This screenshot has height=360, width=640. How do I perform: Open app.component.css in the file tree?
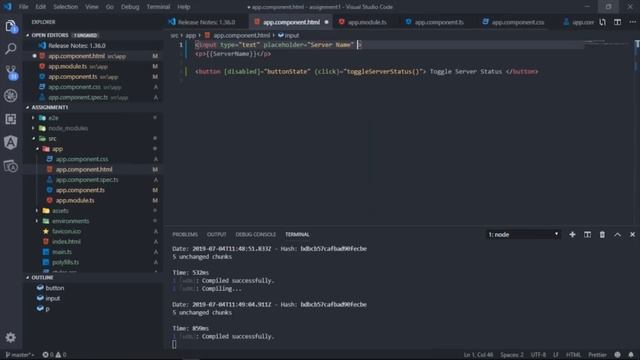[82, 159]
